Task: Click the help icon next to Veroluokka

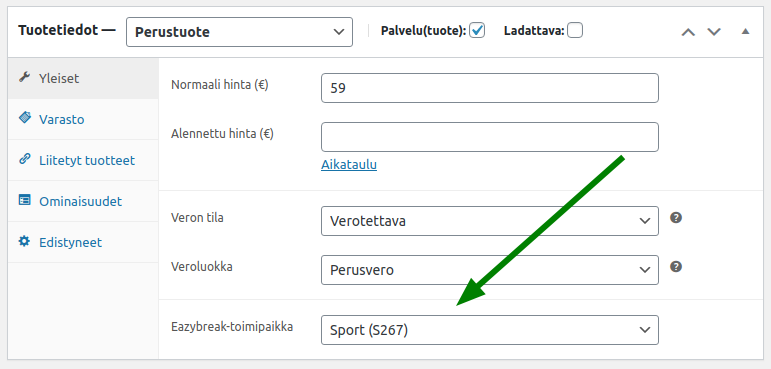Action: pos(676,267)
